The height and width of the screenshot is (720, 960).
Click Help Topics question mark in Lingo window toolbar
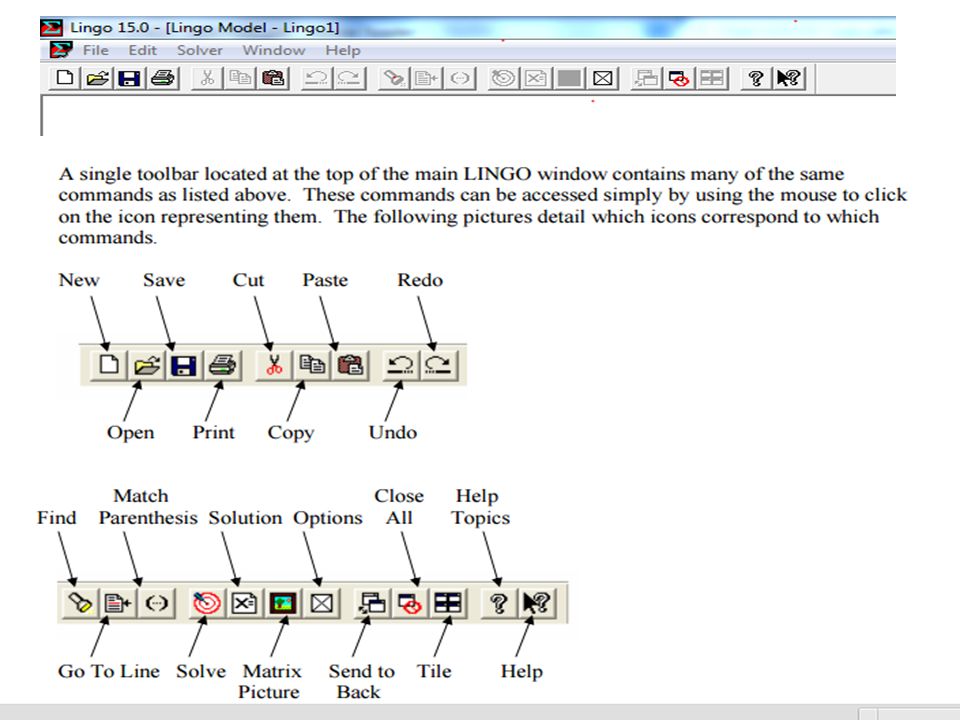756,78
